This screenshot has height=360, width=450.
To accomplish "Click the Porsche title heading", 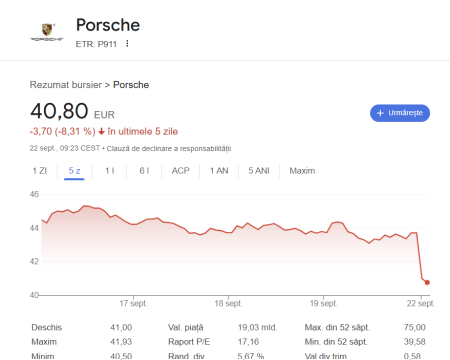I will point(108,25).
